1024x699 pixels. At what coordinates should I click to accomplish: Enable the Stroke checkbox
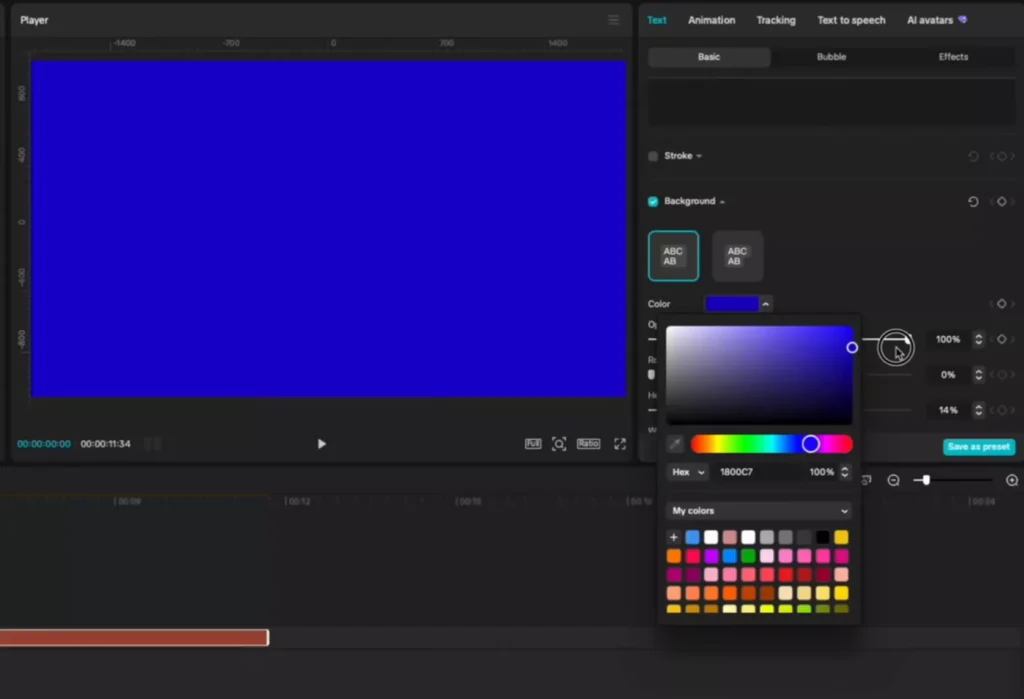coord(653,156)
